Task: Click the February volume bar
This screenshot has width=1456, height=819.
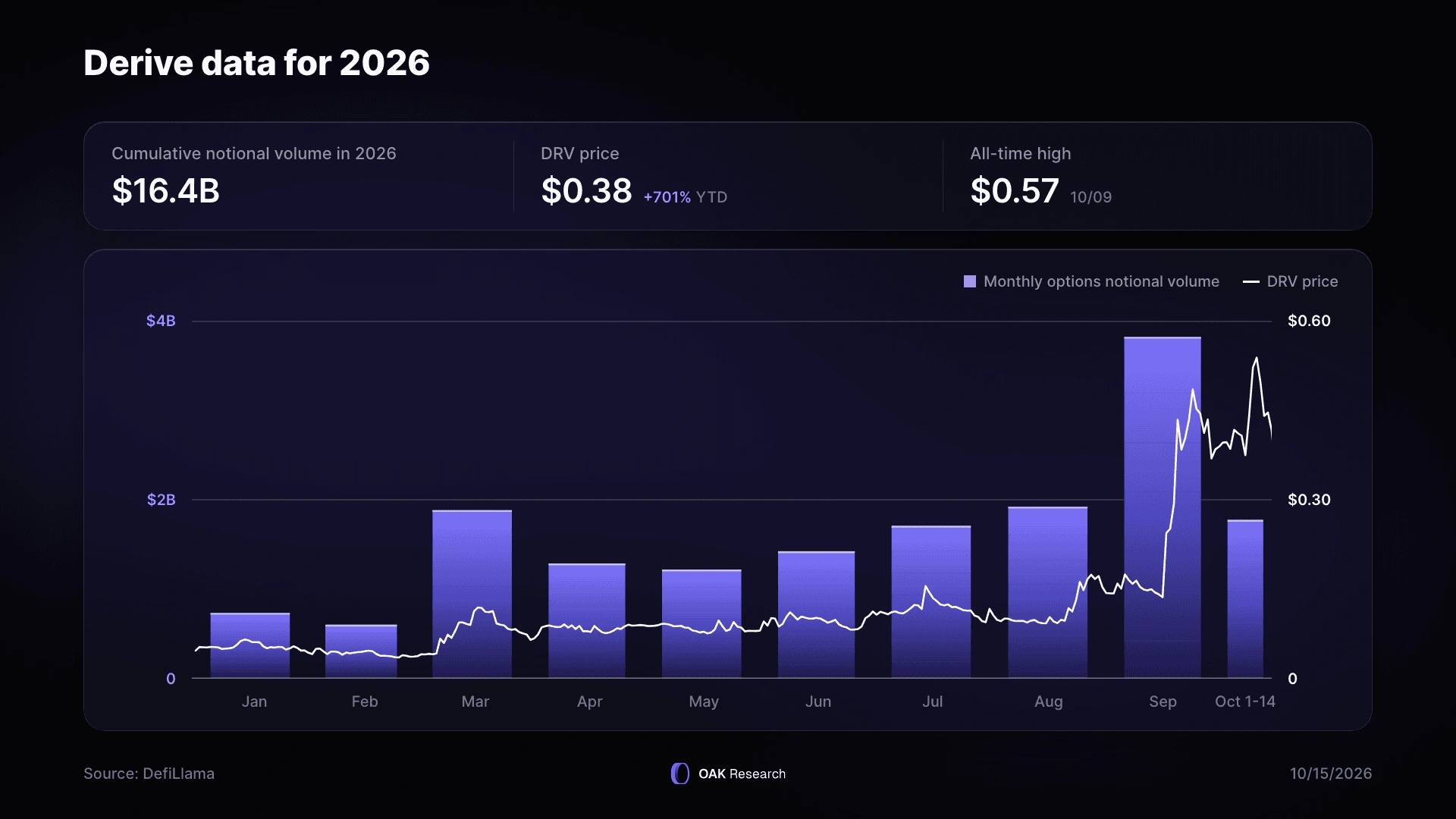Action: tap(361, 651)
